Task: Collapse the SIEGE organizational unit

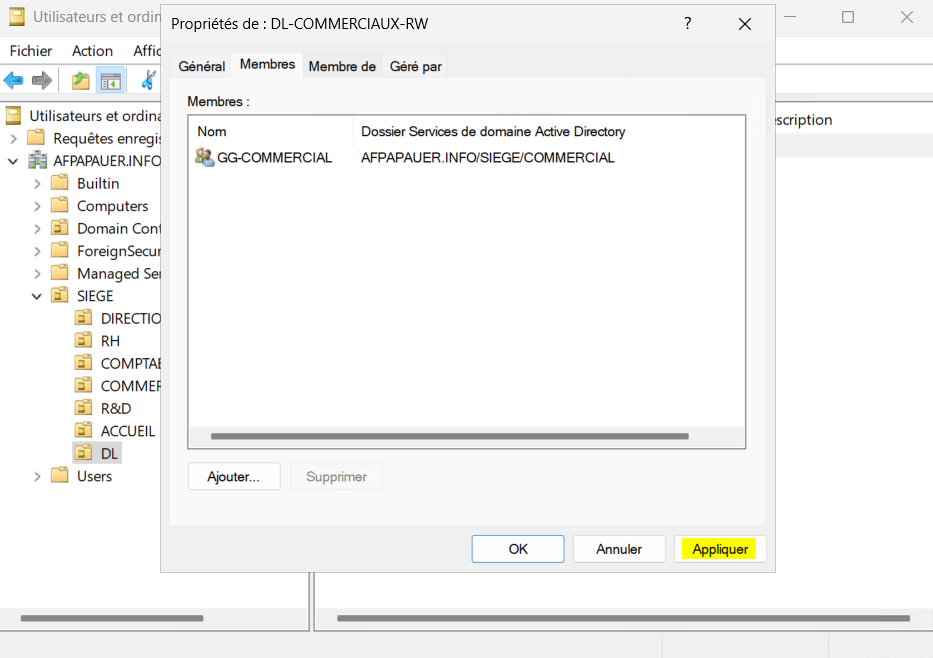Action: [38, 296]
